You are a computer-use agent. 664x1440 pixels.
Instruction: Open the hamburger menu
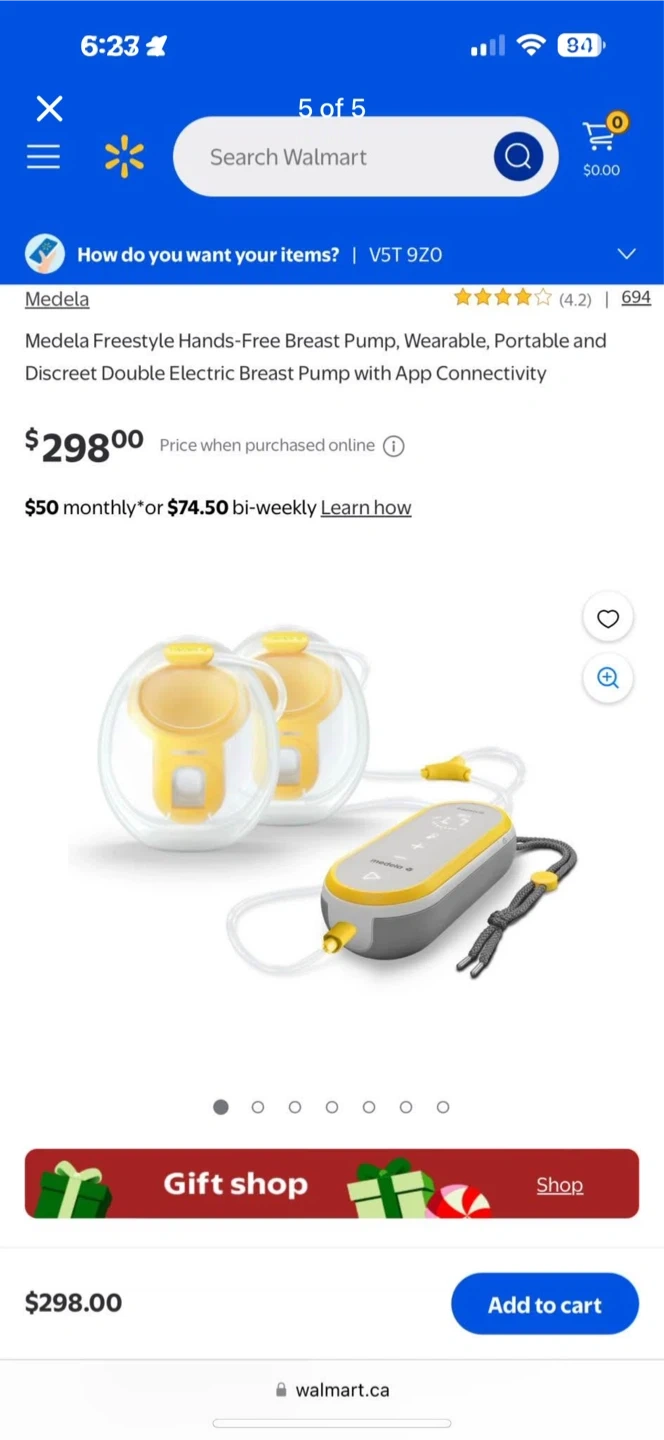point(43,157)
